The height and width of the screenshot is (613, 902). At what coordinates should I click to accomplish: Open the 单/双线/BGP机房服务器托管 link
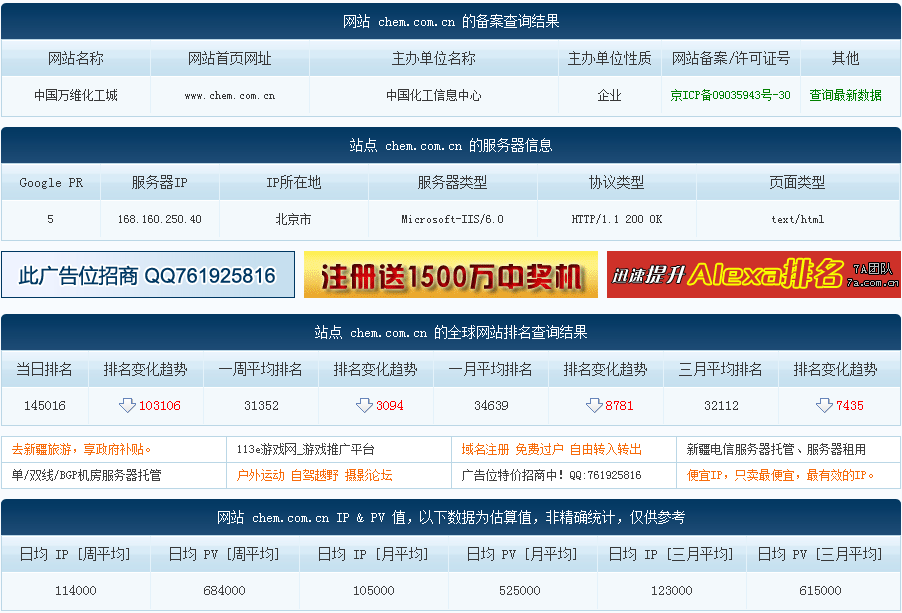coord(86,475)
